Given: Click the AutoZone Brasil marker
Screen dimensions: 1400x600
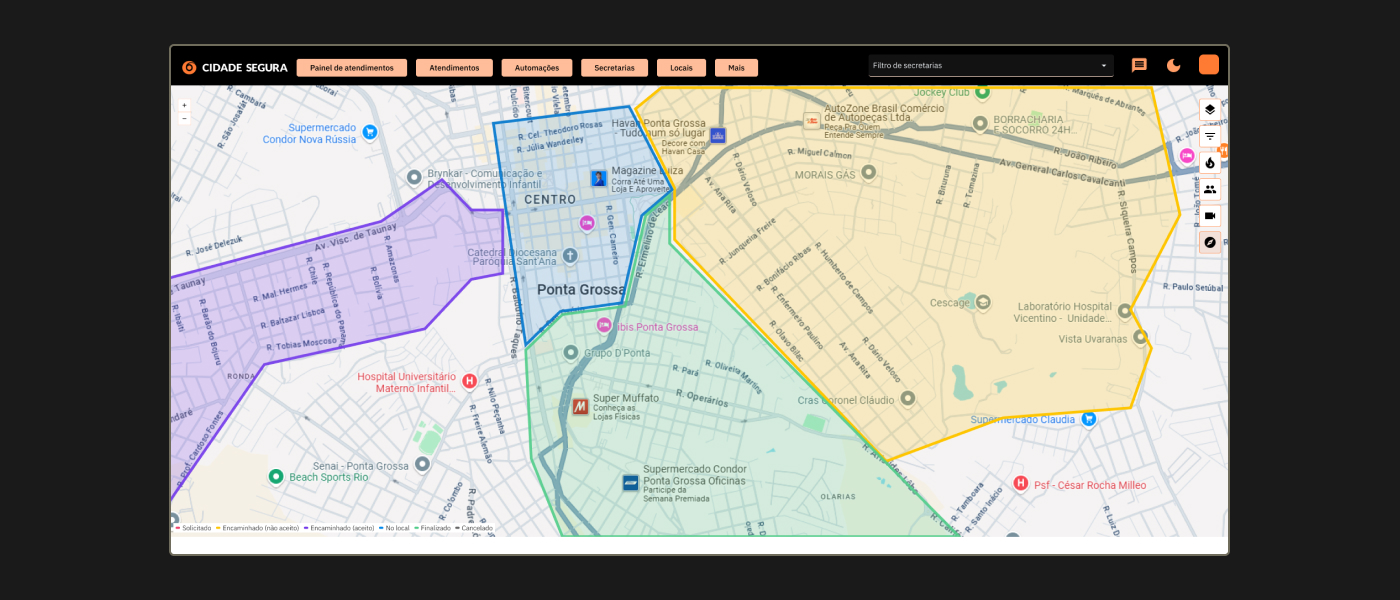Looking at the screenshot, I should (x=812, y=120).
